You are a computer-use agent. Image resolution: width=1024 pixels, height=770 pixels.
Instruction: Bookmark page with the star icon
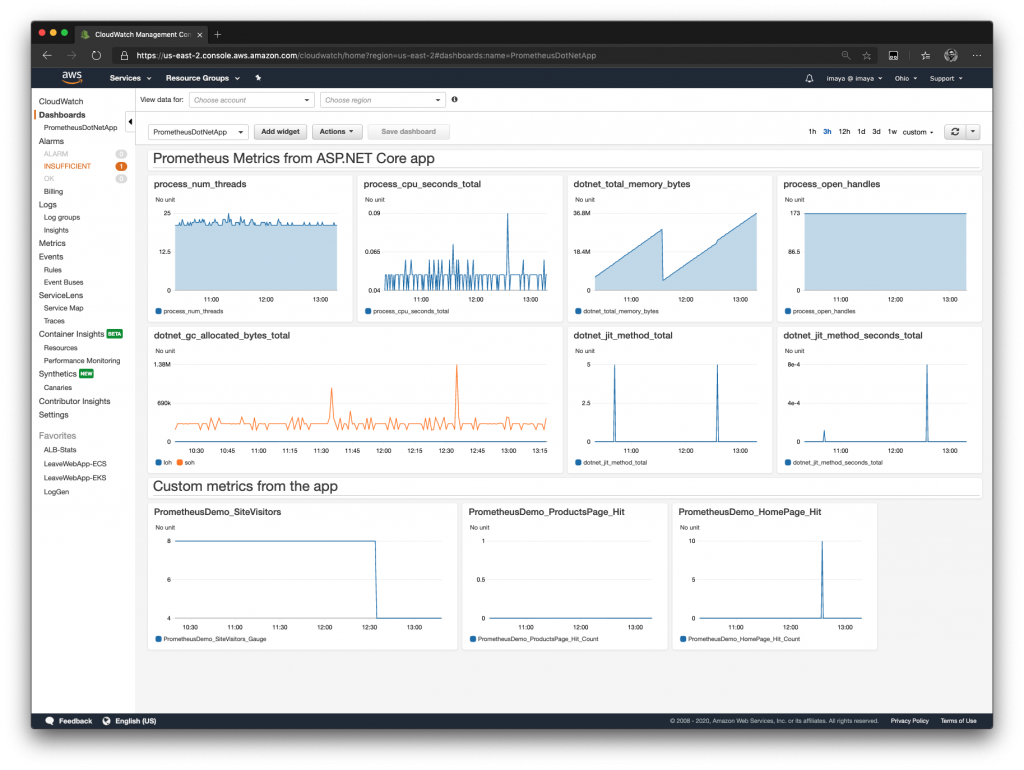pos(867,56)
